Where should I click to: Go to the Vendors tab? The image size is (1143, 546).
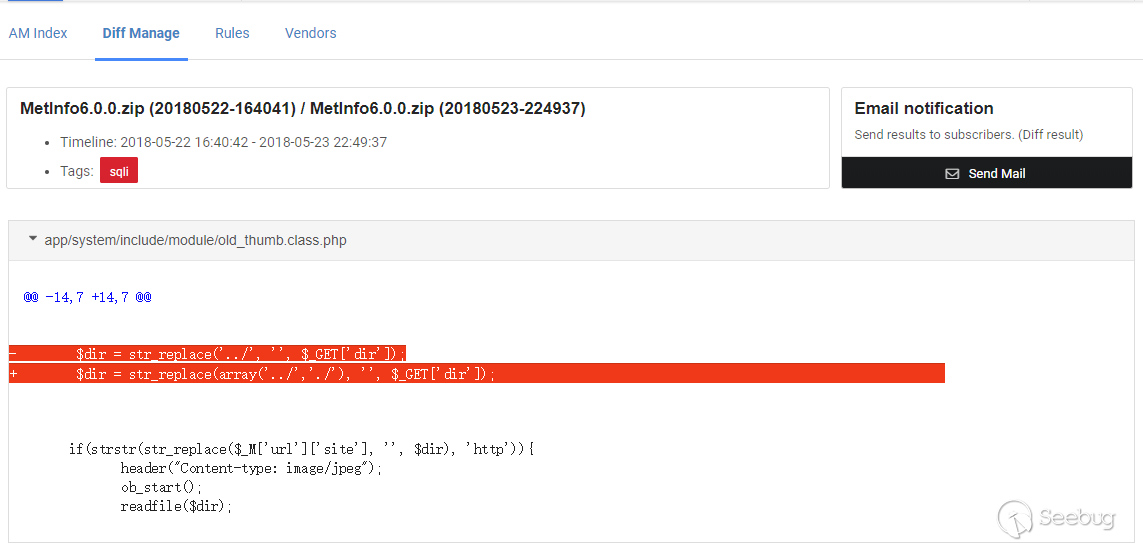[x=311, y=33]
